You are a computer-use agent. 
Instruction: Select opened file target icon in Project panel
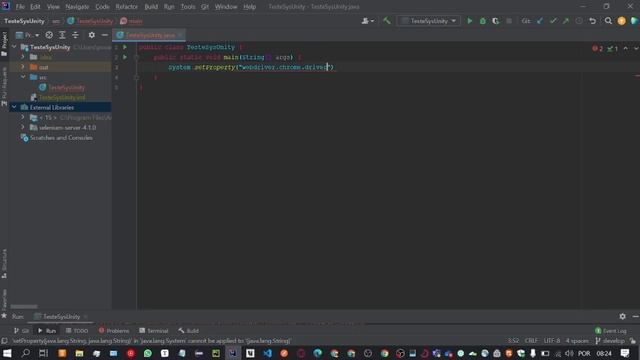[x=49, y=35]
